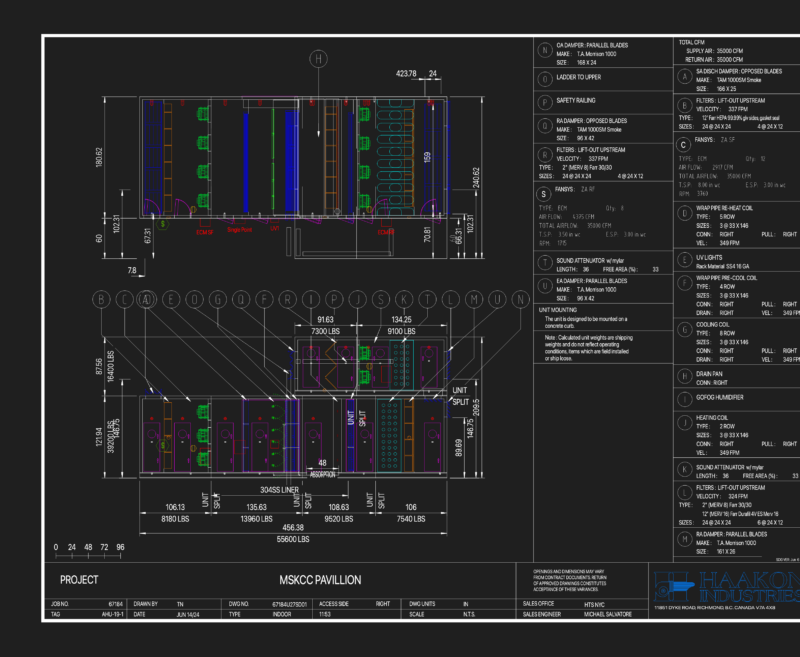Select legend bubble S beside FANSYS ZA RF

[x=543, y=194]
